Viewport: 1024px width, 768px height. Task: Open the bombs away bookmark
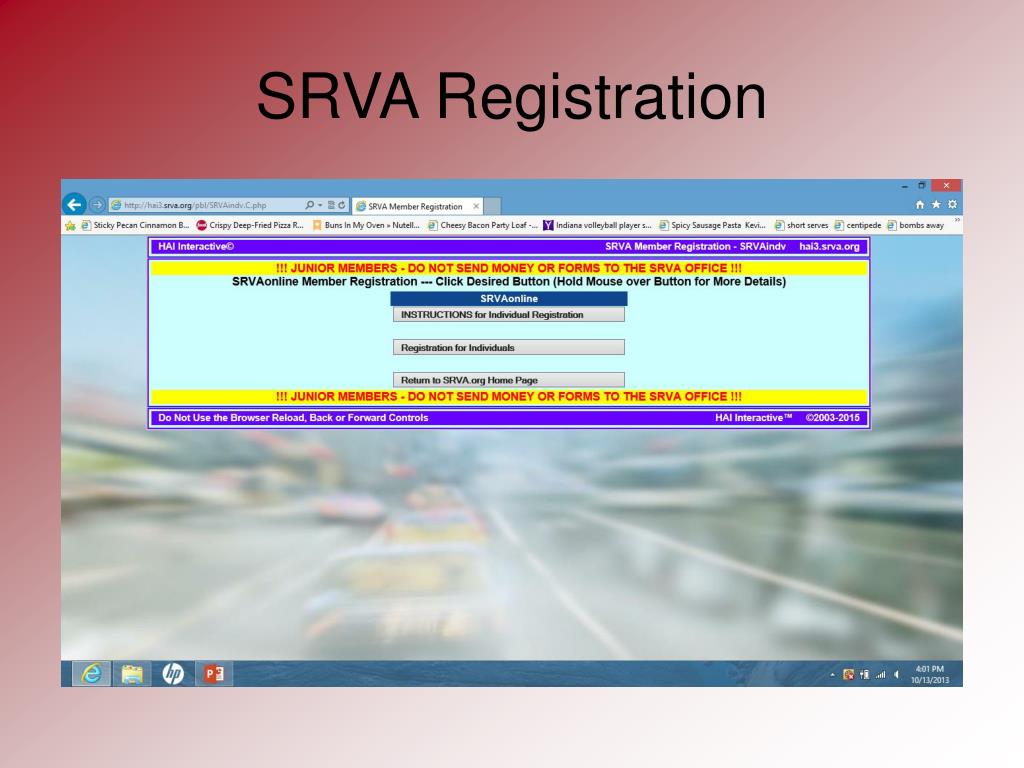click(x=916, y=225)
